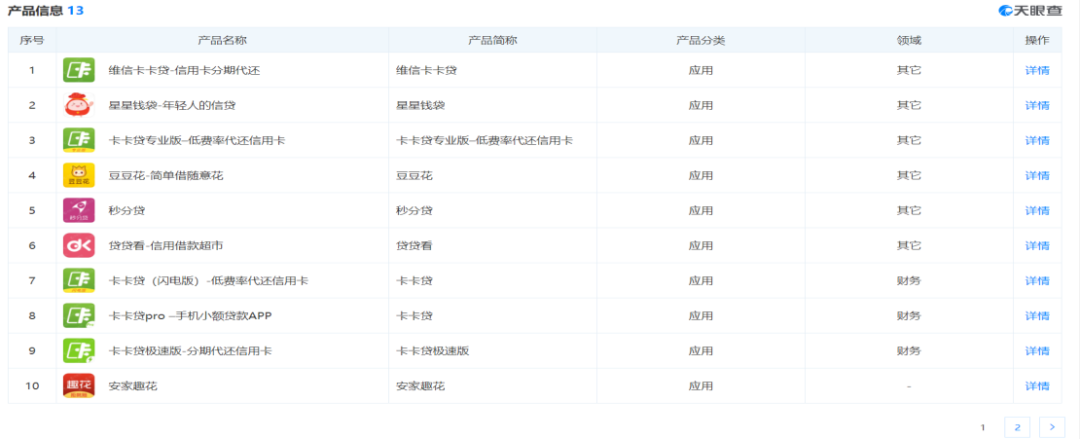
Task: Click the 产品信息 13 section title
Action: tap(46, 10)
